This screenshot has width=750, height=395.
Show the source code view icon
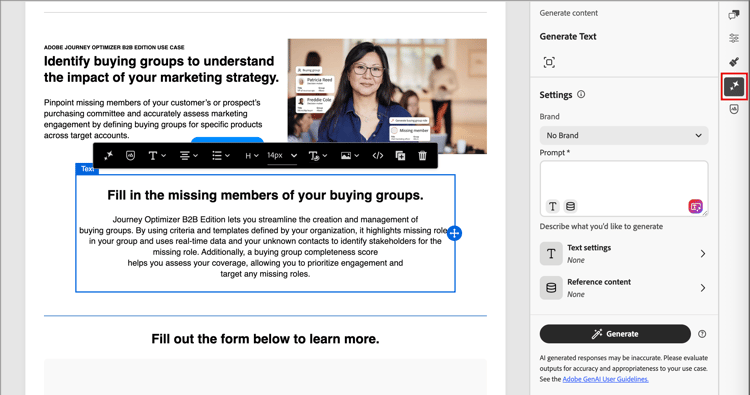coord(377,155)
